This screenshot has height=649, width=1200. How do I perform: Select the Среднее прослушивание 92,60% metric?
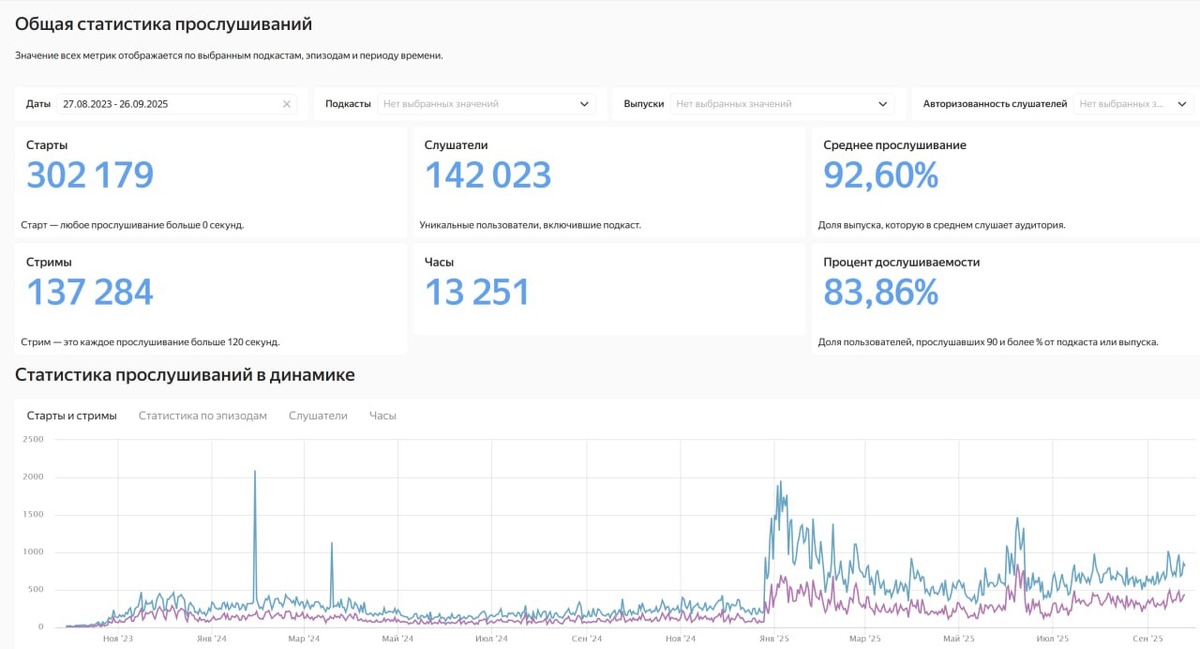tap(881, 175)
